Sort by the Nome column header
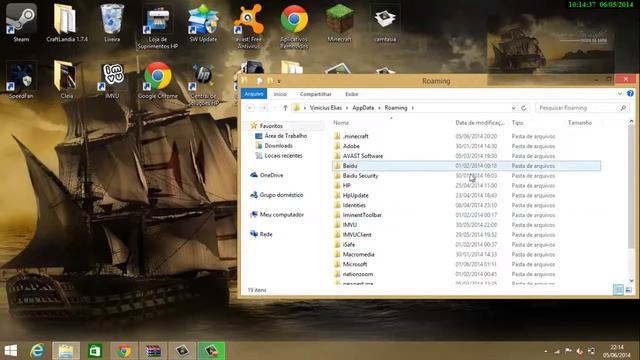Viewport: 640px width, 360px height. (341, 122)
